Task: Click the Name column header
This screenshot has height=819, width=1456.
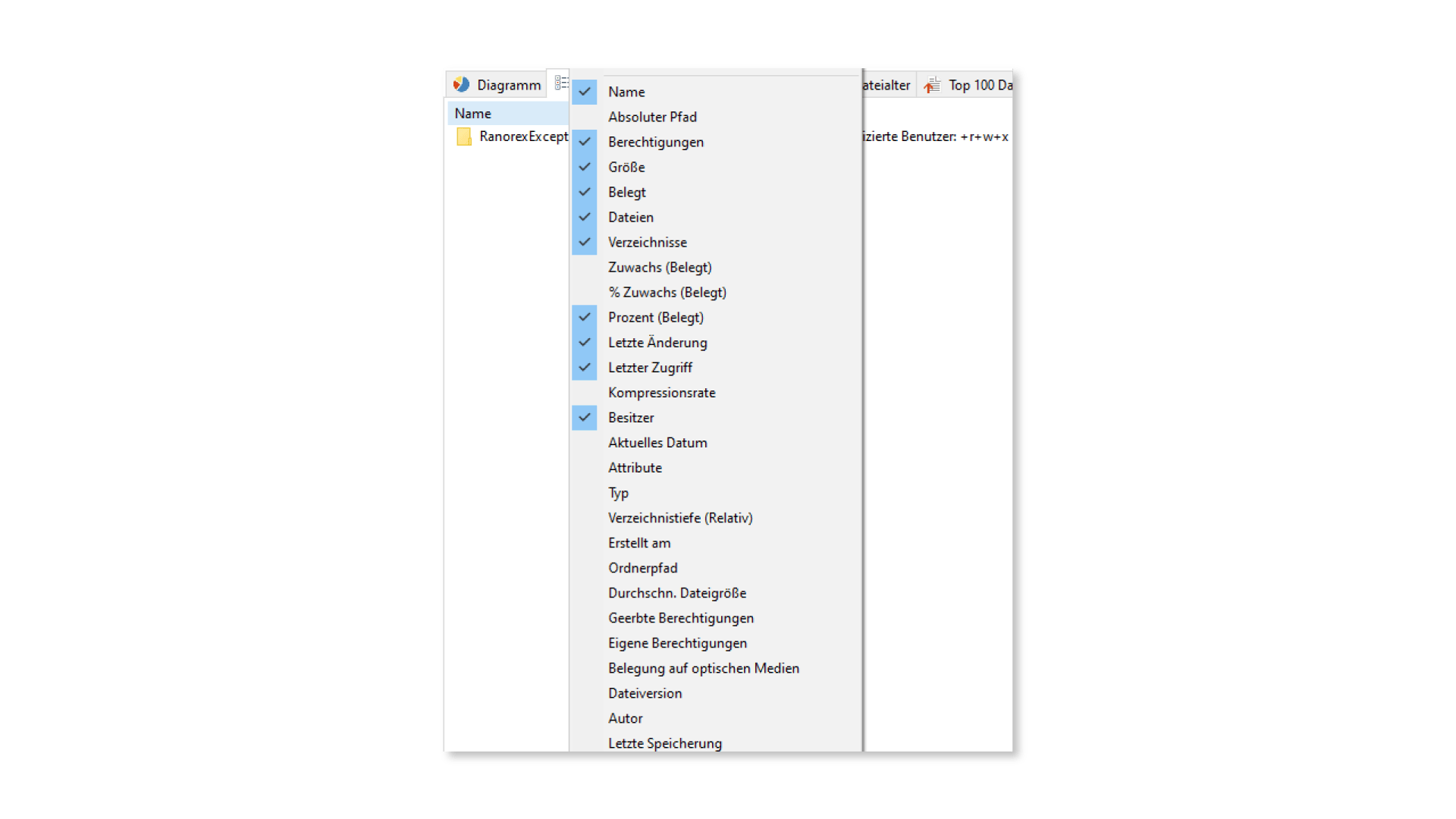Action: pyautogui.click(x=507, y=113)
